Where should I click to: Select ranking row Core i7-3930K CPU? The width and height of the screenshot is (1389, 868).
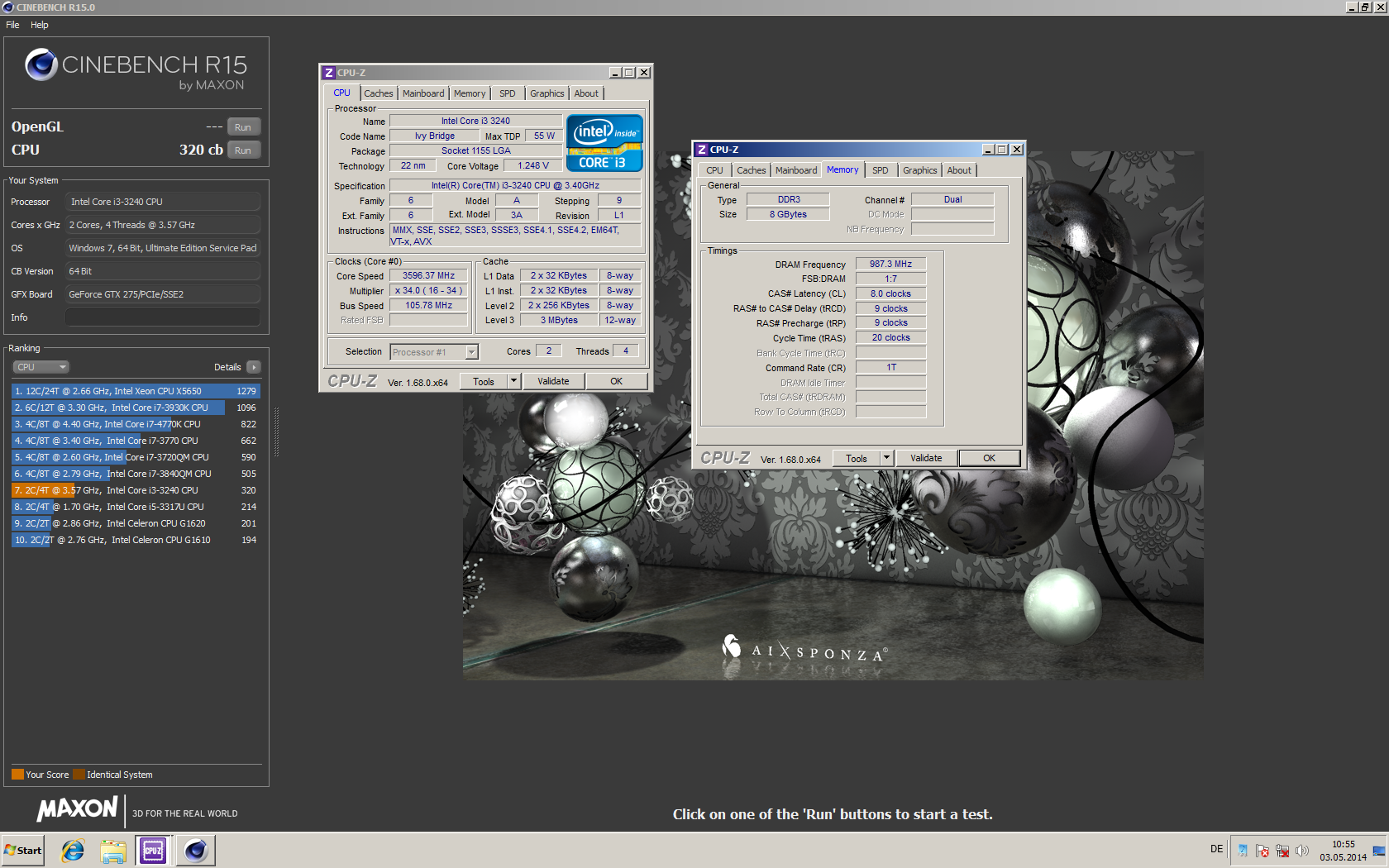click(x=136, y=408)
